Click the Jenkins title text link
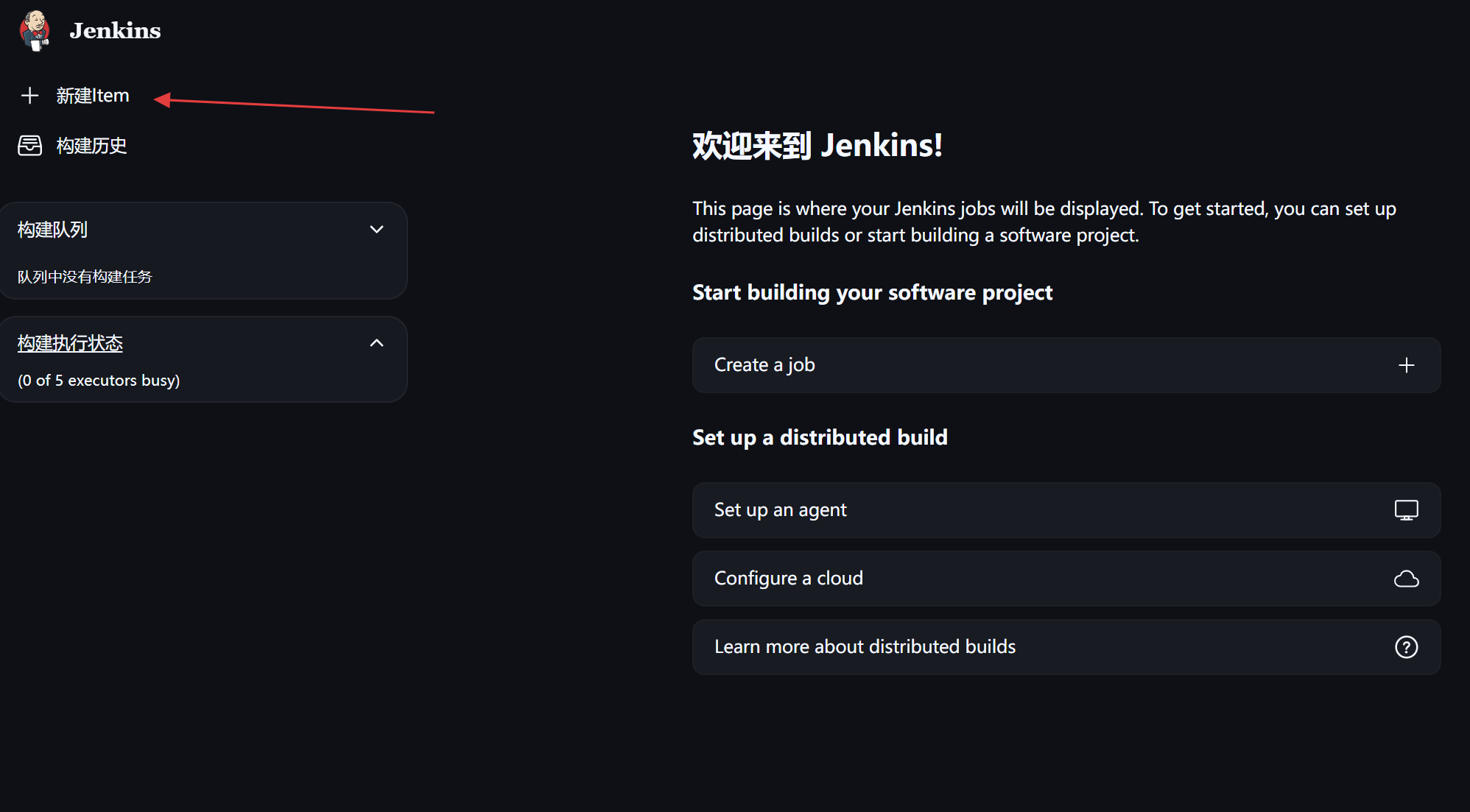The image size is (1470, 812). coord(115,31)
